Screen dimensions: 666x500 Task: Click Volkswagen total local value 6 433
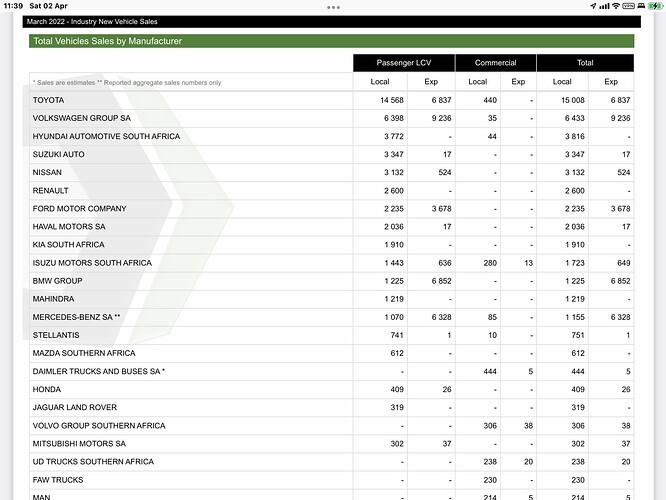pos(575,119)
